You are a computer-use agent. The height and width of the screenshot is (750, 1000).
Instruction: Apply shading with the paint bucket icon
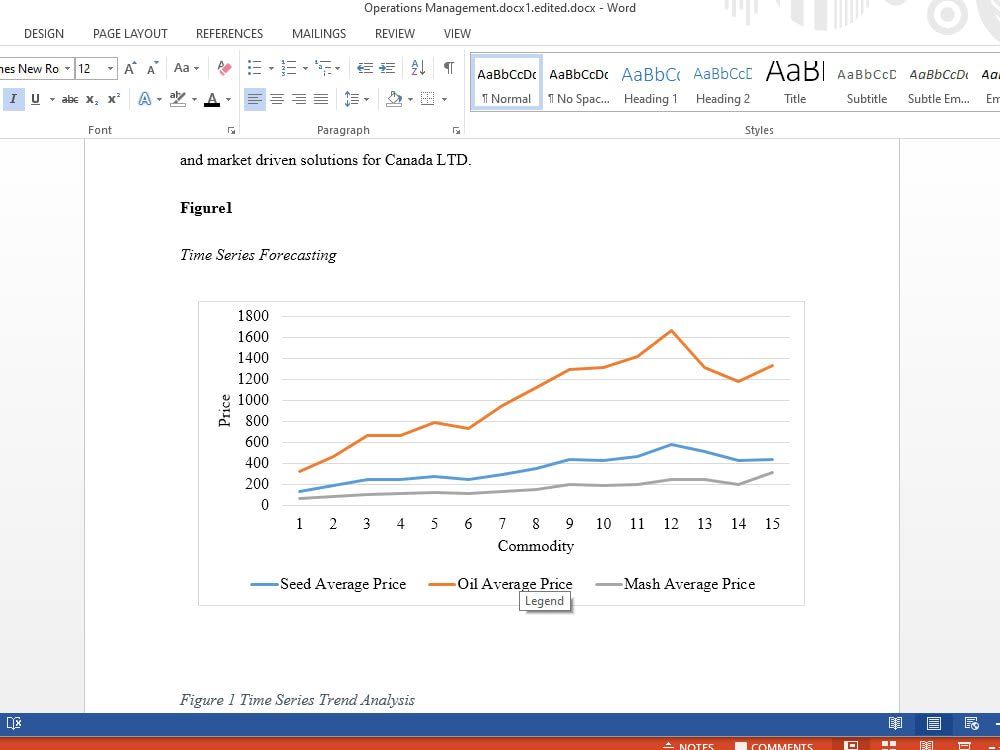pos(394,99)
